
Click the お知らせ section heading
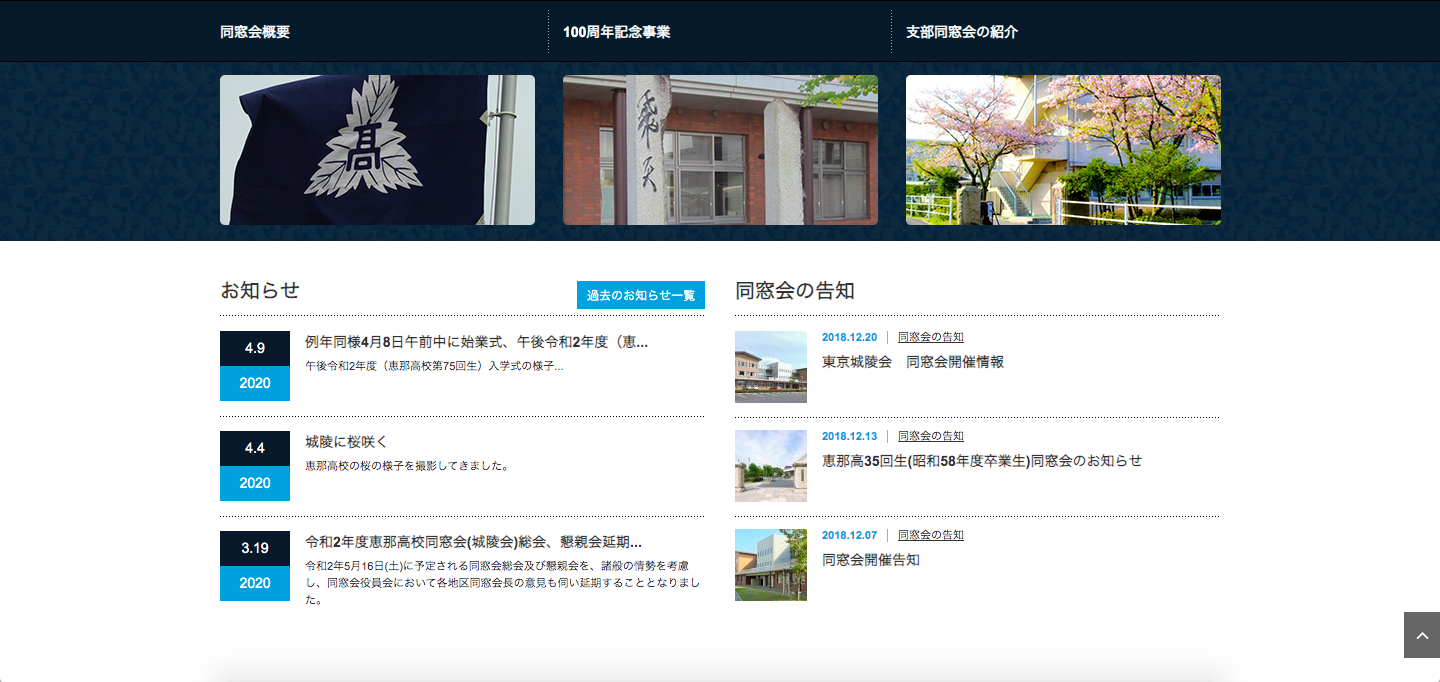click(260, 290)
